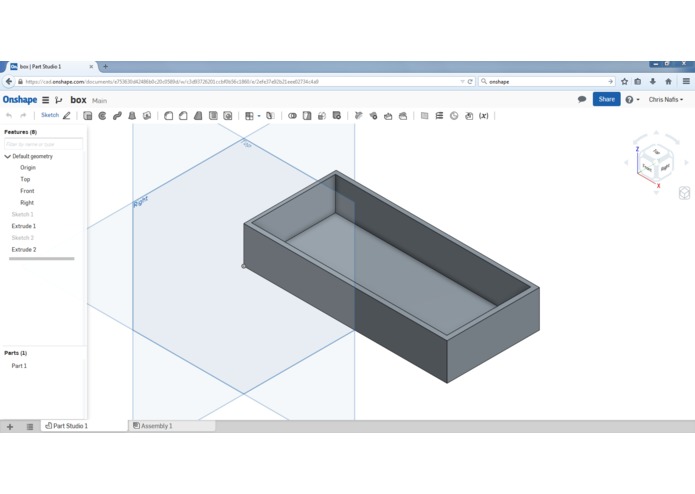Image resolution: width=695 pixels, height=494 pixels.
Task: Open the versions and branches icon
Action: (58, 100)
